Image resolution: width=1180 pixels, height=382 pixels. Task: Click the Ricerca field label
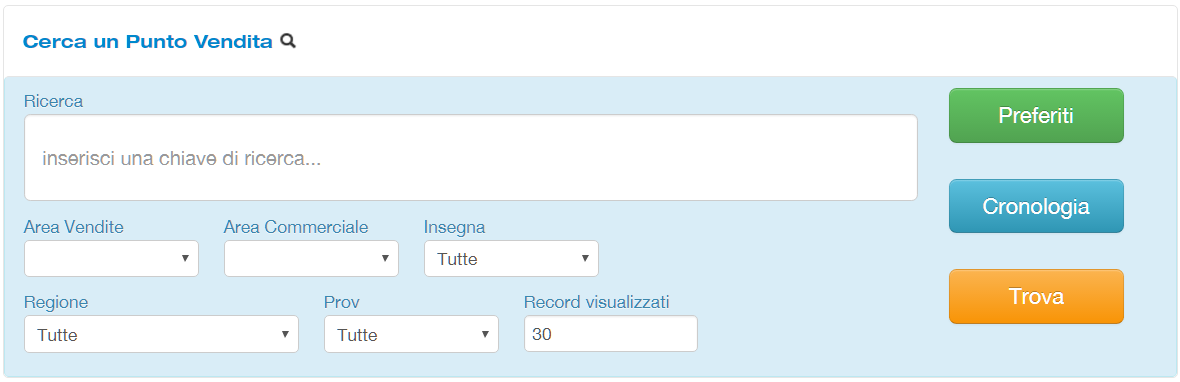click(x=53, y=101)
